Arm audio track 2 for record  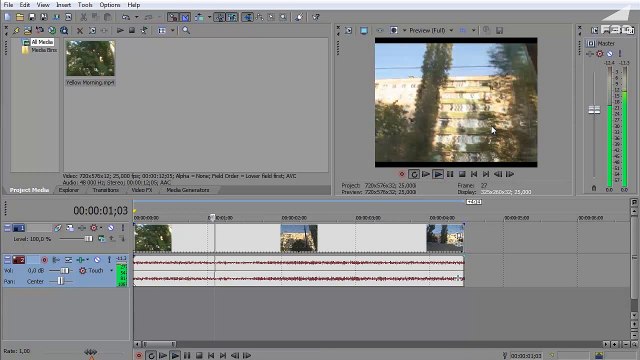point(44,260)
